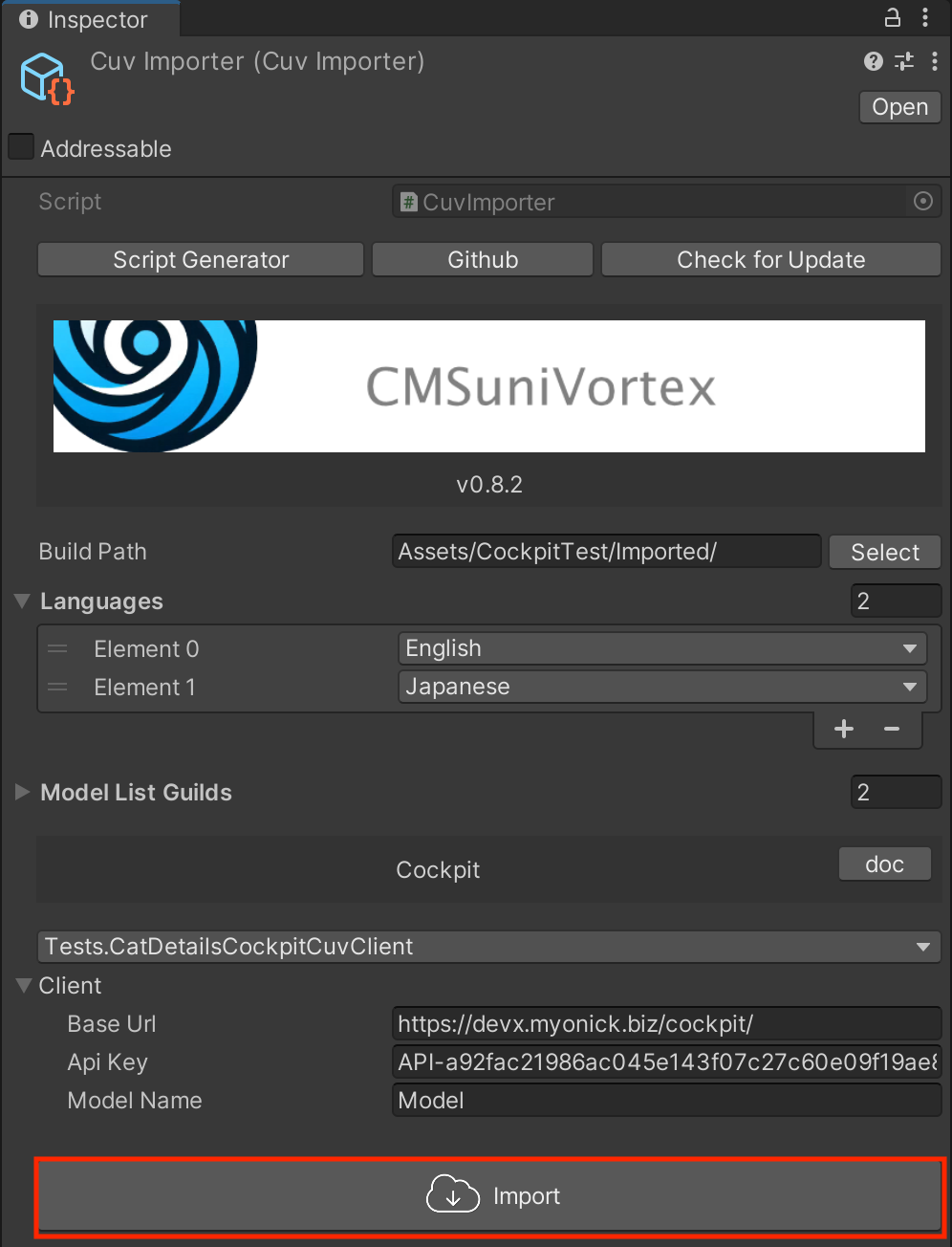The height and width of the screenshot is (1247, 952).
Task: Click the Inspector lock icon
Action: coord(893,17)
